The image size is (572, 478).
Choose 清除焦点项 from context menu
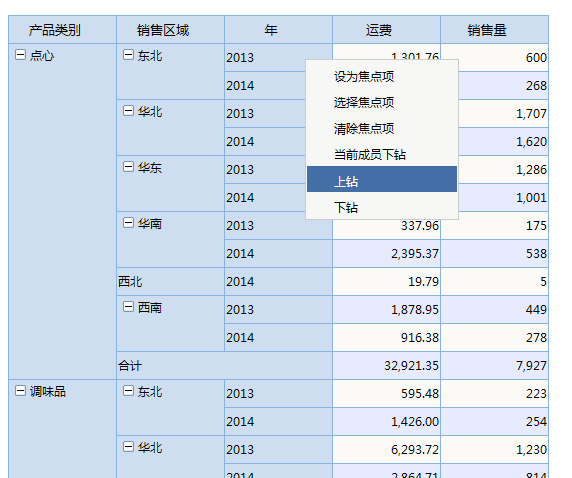click(382, 128)
